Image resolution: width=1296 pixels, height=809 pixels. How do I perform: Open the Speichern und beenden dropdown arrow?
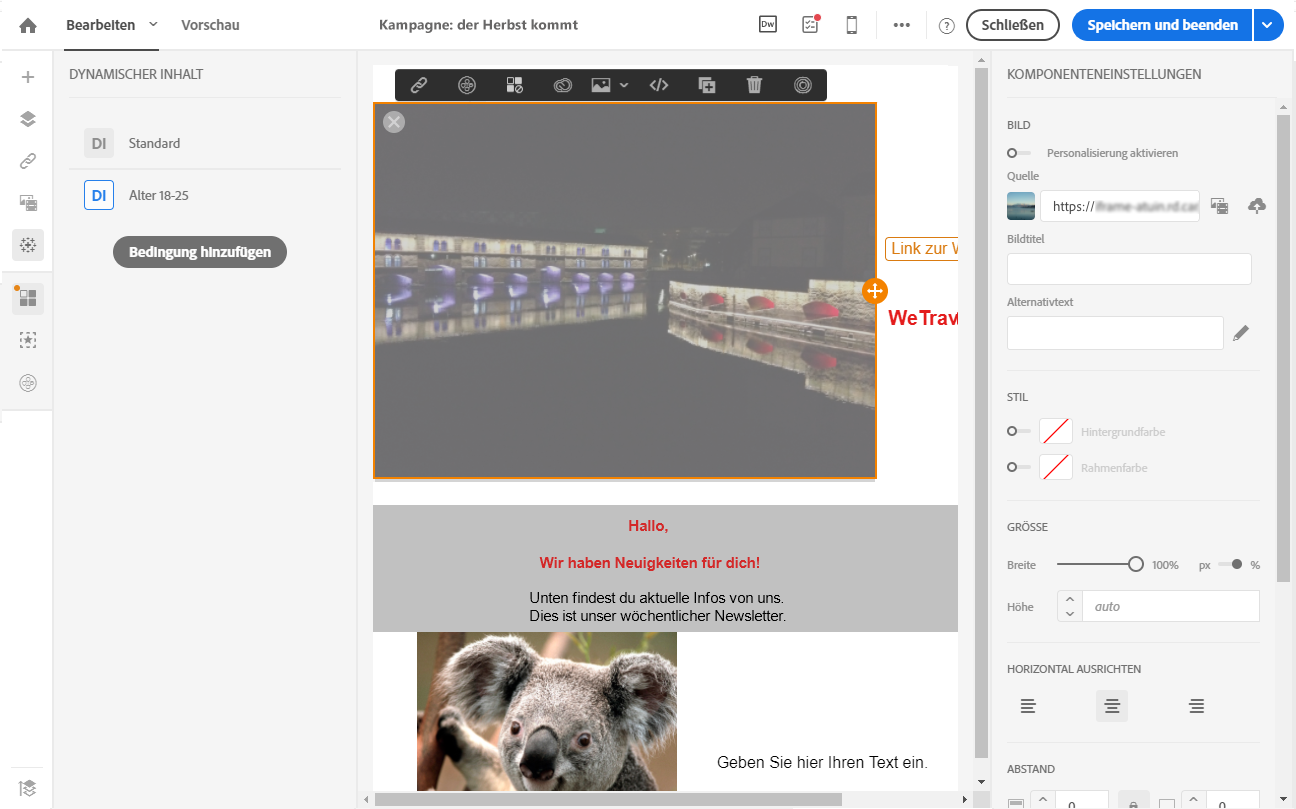pos(1268,25)
